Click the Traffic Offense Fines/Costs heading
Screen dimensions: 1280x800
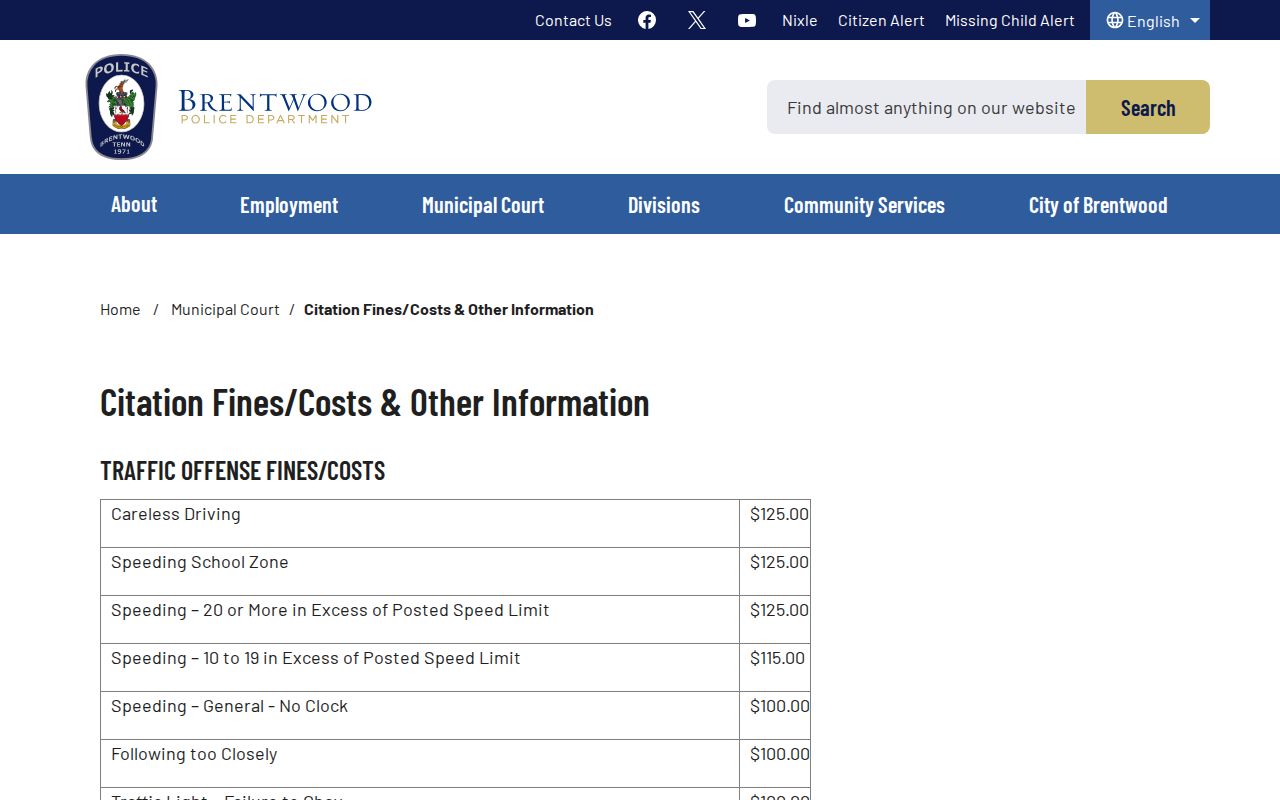click(243, 470)
